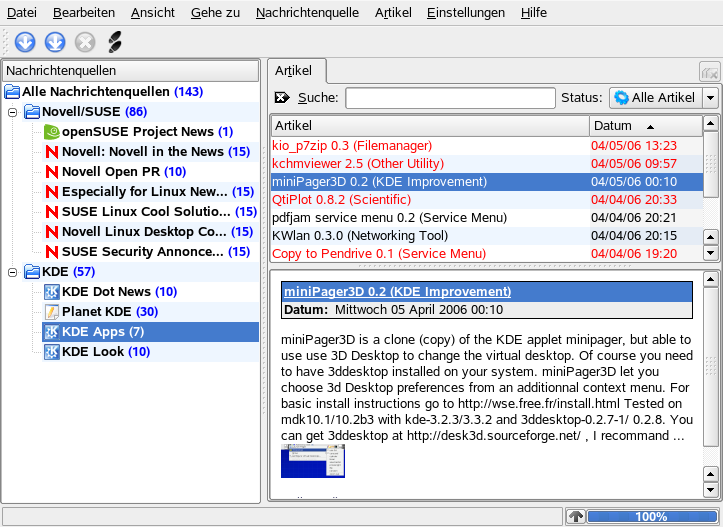
Task: Open the Datei menu
Action: 21,12
